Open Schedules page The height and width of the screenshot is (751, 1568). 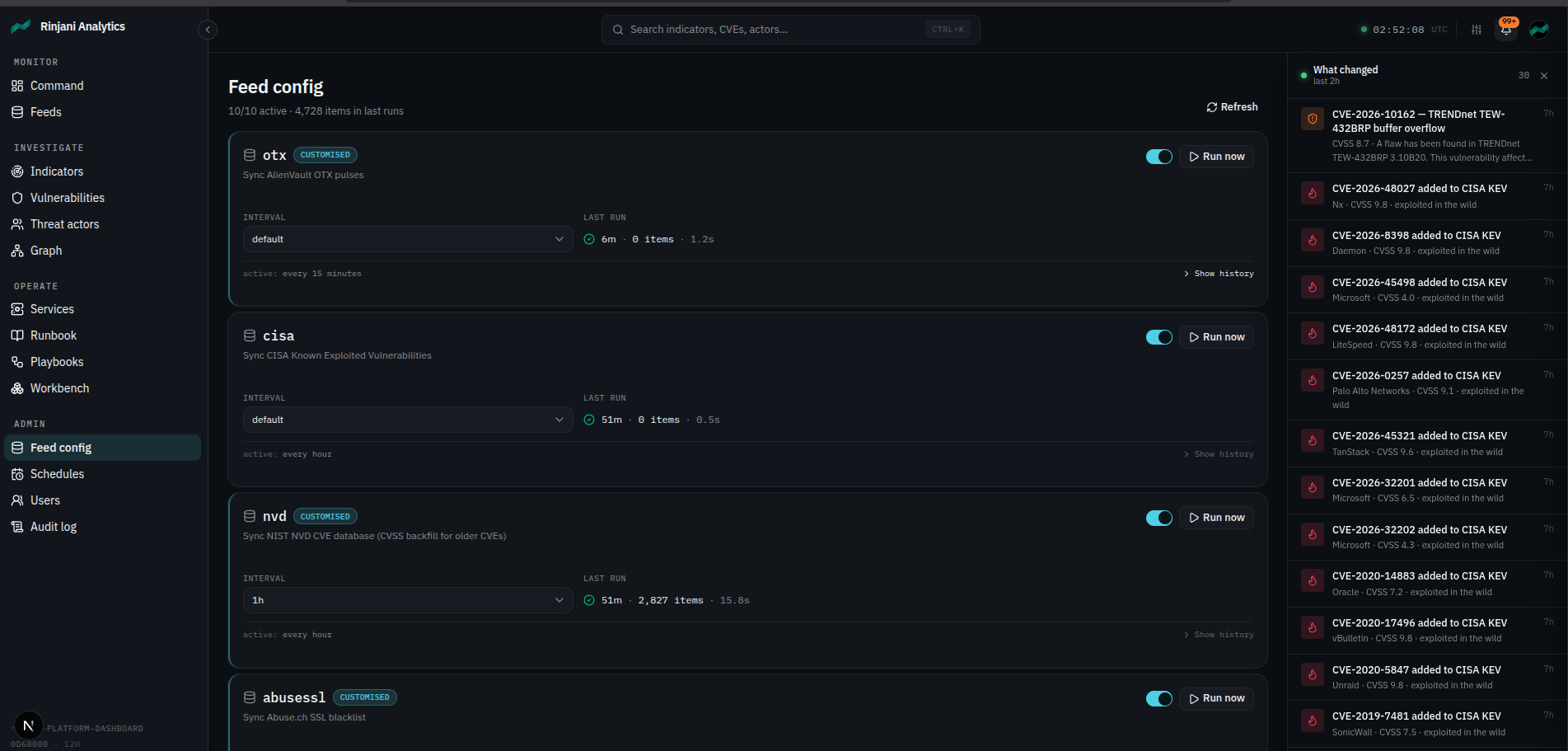coord(103,474)
